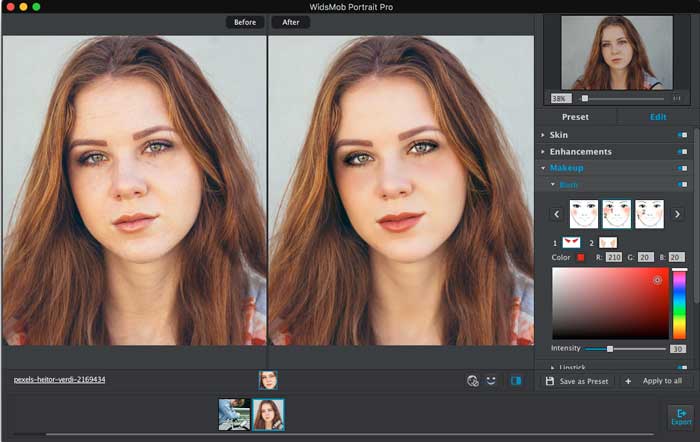
Task: Expand the Enhancements section triangle
Action: coord(543,152)
